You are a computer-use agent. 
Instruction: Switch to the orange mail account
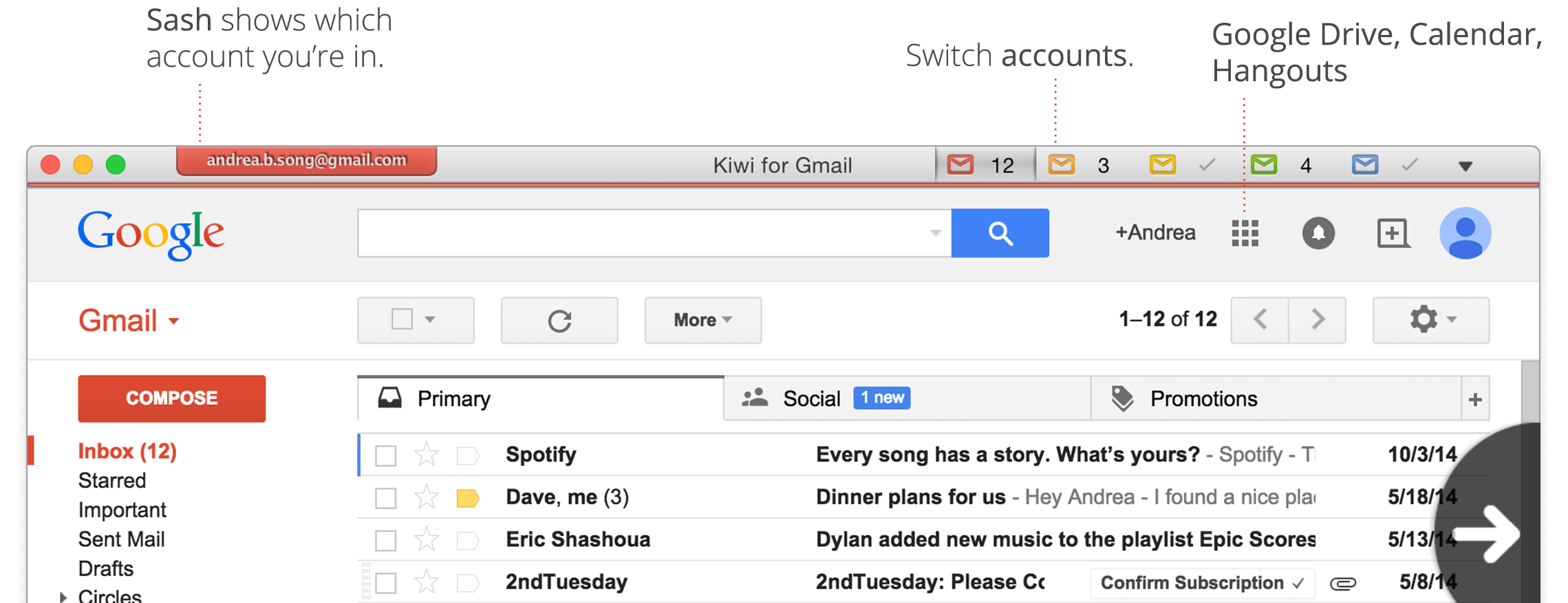pyautogui.click(x=1061, y=165)
